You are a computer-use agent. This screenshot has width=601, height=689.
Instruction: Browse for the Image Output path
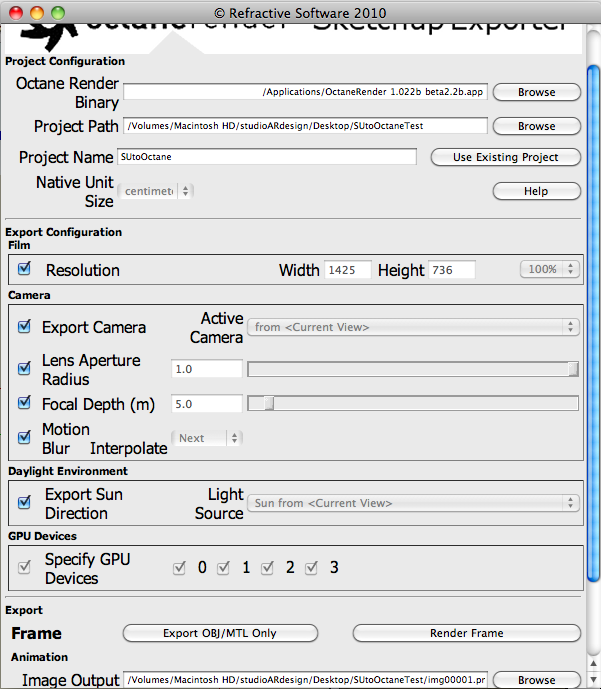[537, 680]
